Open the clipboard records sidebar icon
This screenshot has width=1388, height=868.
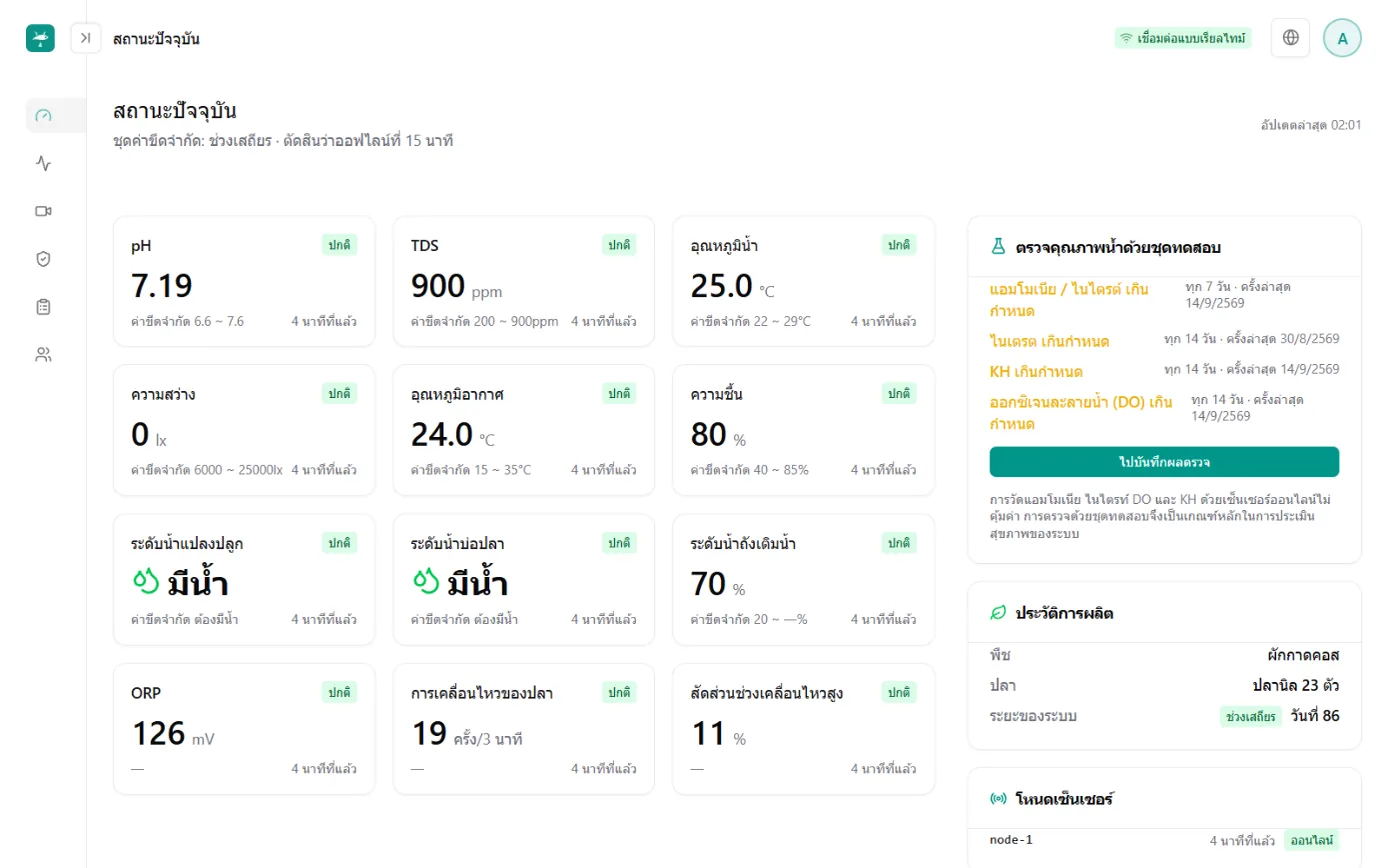(x=43, y=307)
